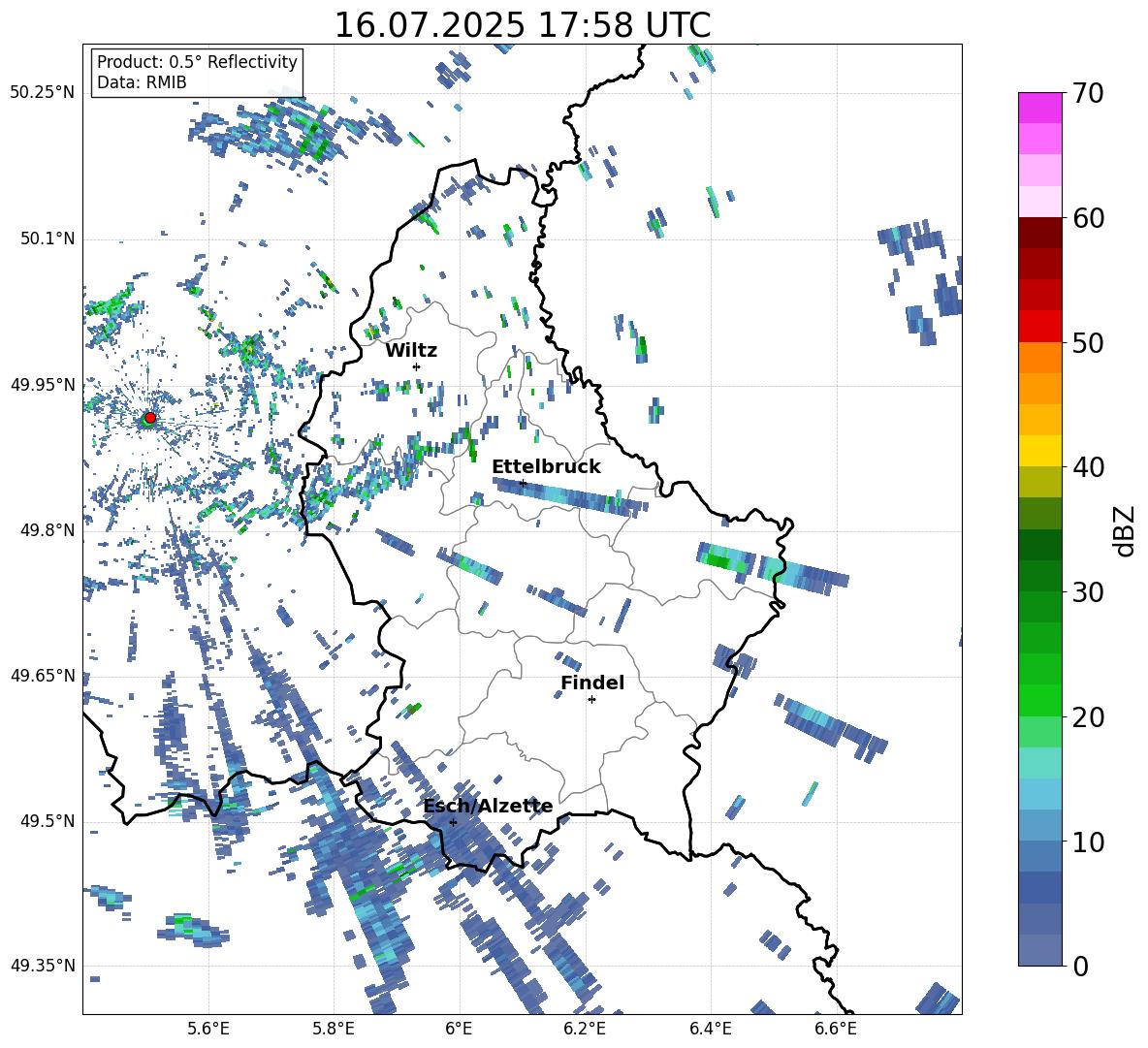Click the 50 tick on the colorbar

[1088, 342]
